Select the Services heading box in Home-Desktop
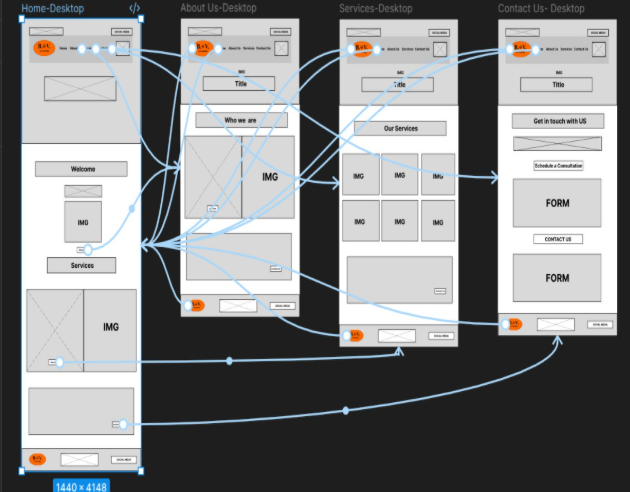The image size is (630, 492). tap(82, 265)
